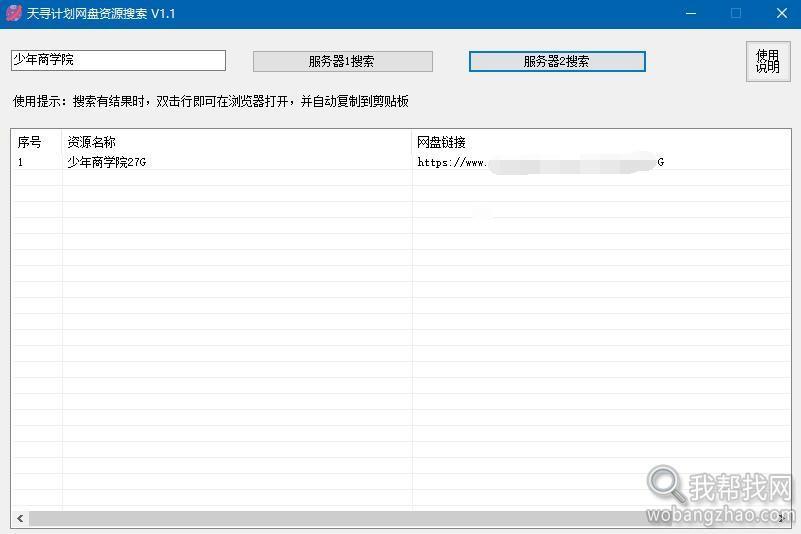Viewport: 801px width, 534px height.
Task: Click the window title text 天寻计划网盘资源搜索 V1.1
Action: point(101,13)
